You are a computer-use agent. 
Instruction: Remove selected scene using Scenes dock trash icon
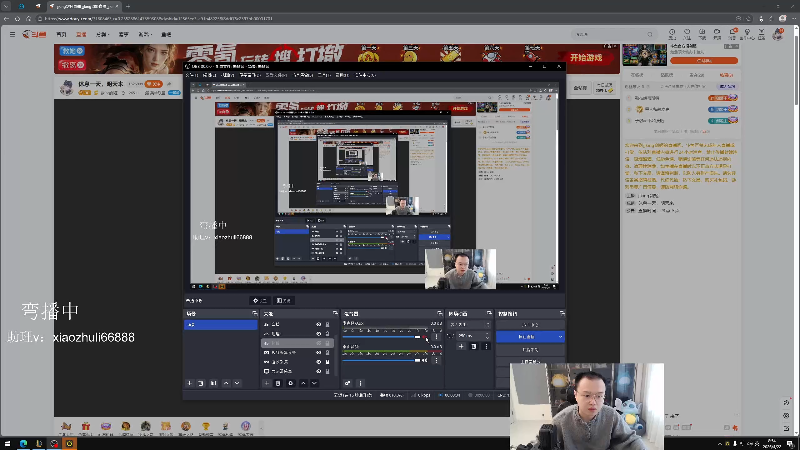pyautogui.click(x=201, y=383)
